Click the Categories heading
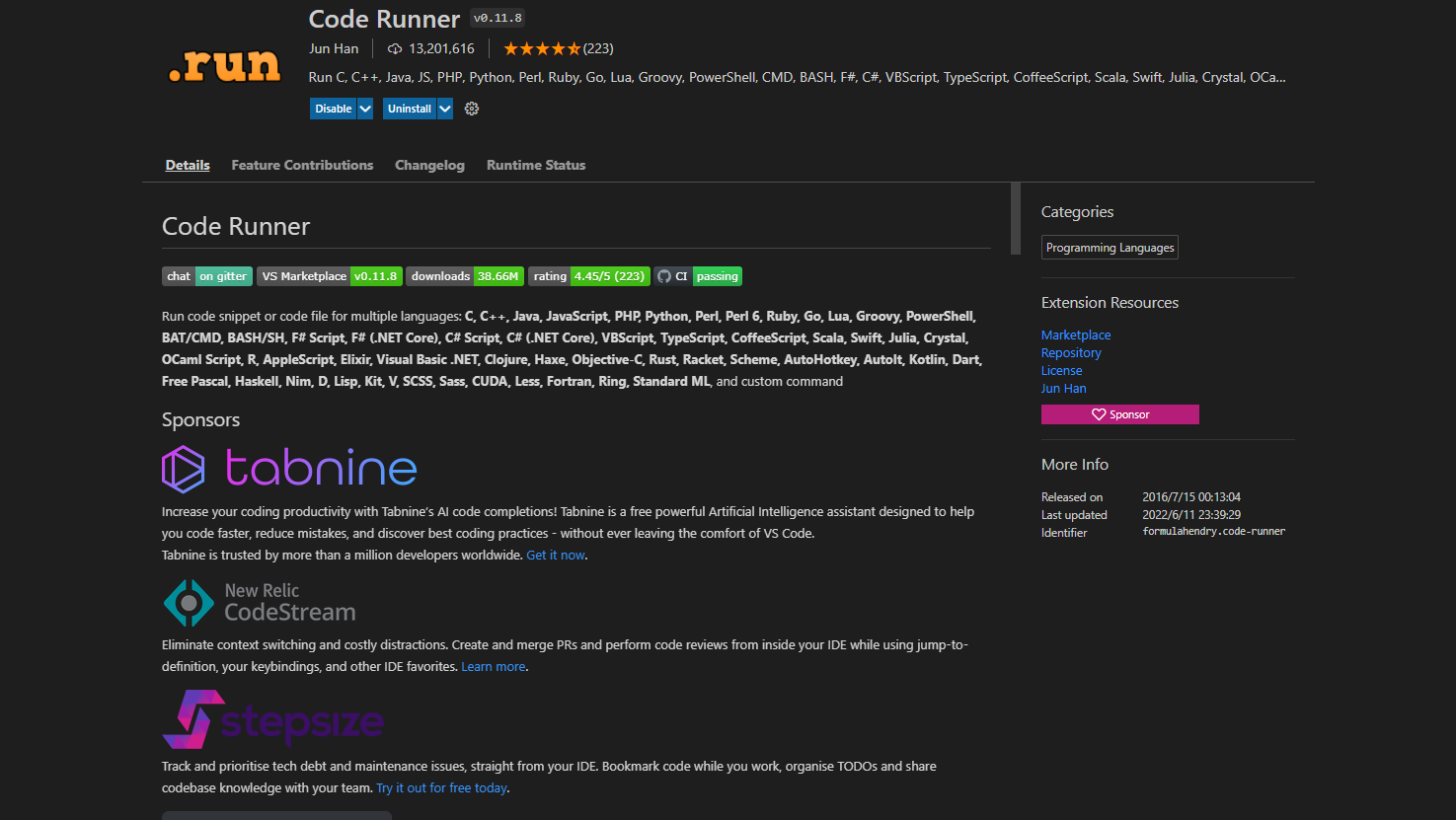This screenshot has height=820, width=1456. point(1077,212)
